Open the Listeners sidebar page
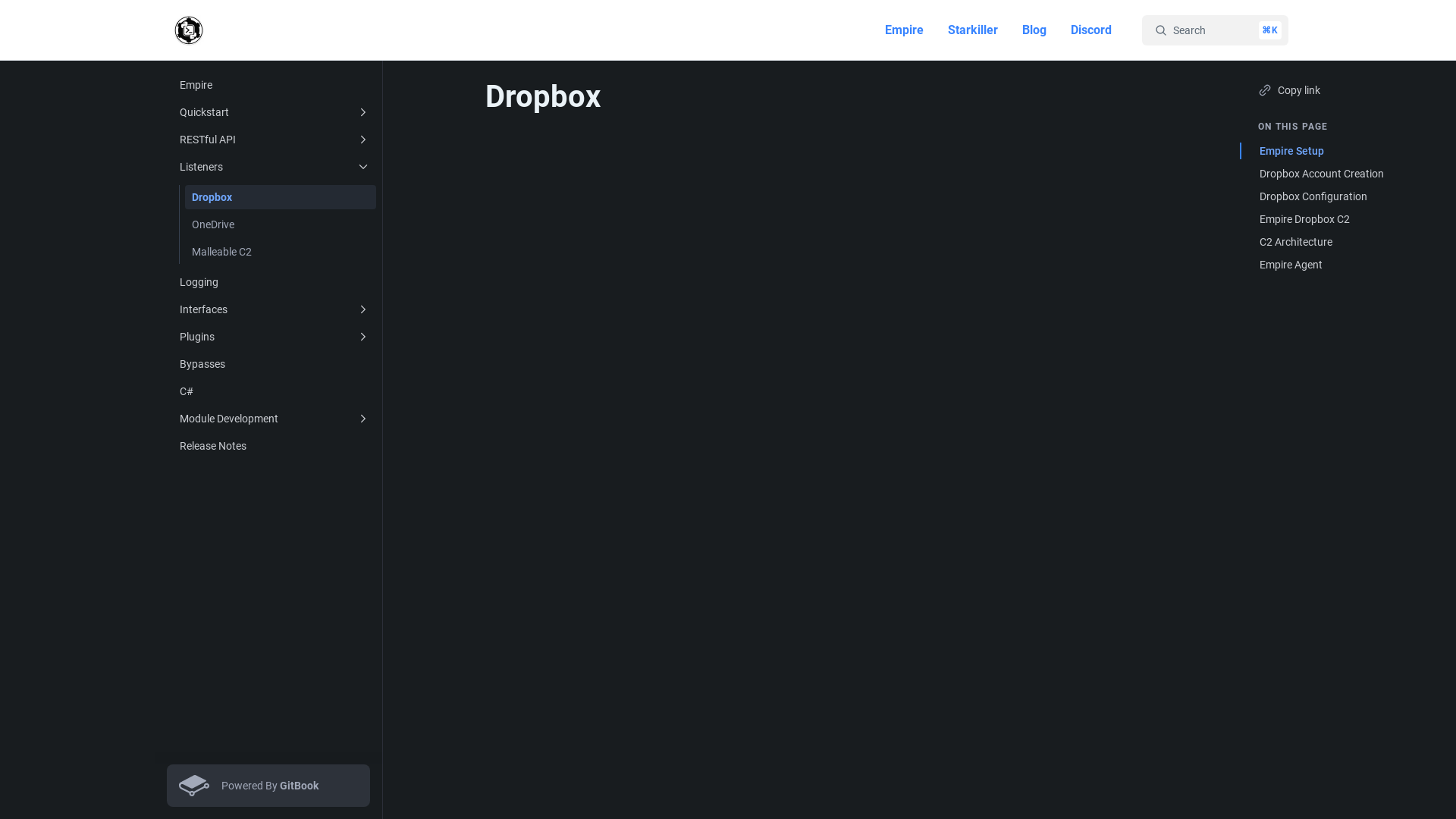Screen dimensions: 1456x819 (x=275, y=167)
